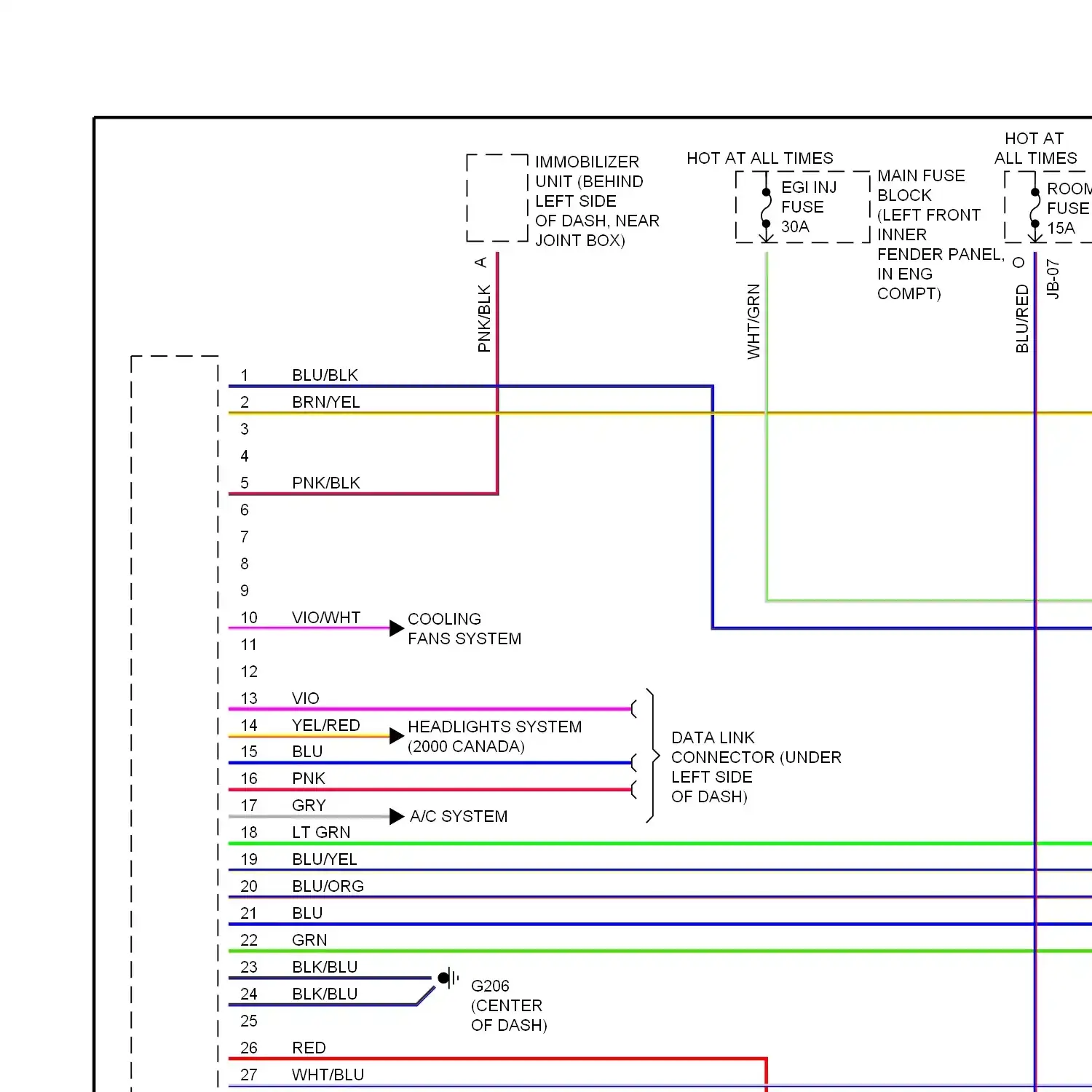The image size is (1092, 1092).
Task: Select the HOT AT ALL TIMES label above EGI fuse
Action: click(759, 158)
